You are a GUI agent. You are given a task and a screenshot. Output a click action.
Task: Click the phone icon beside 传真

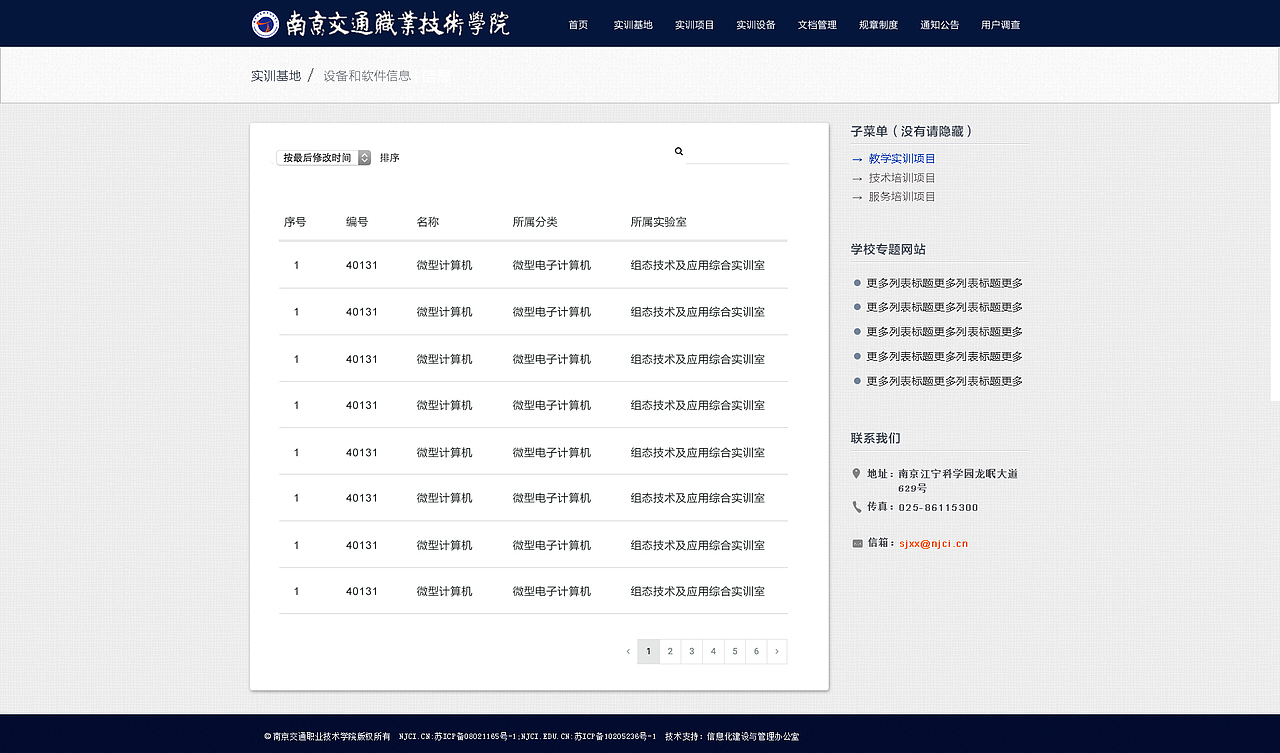857,507
